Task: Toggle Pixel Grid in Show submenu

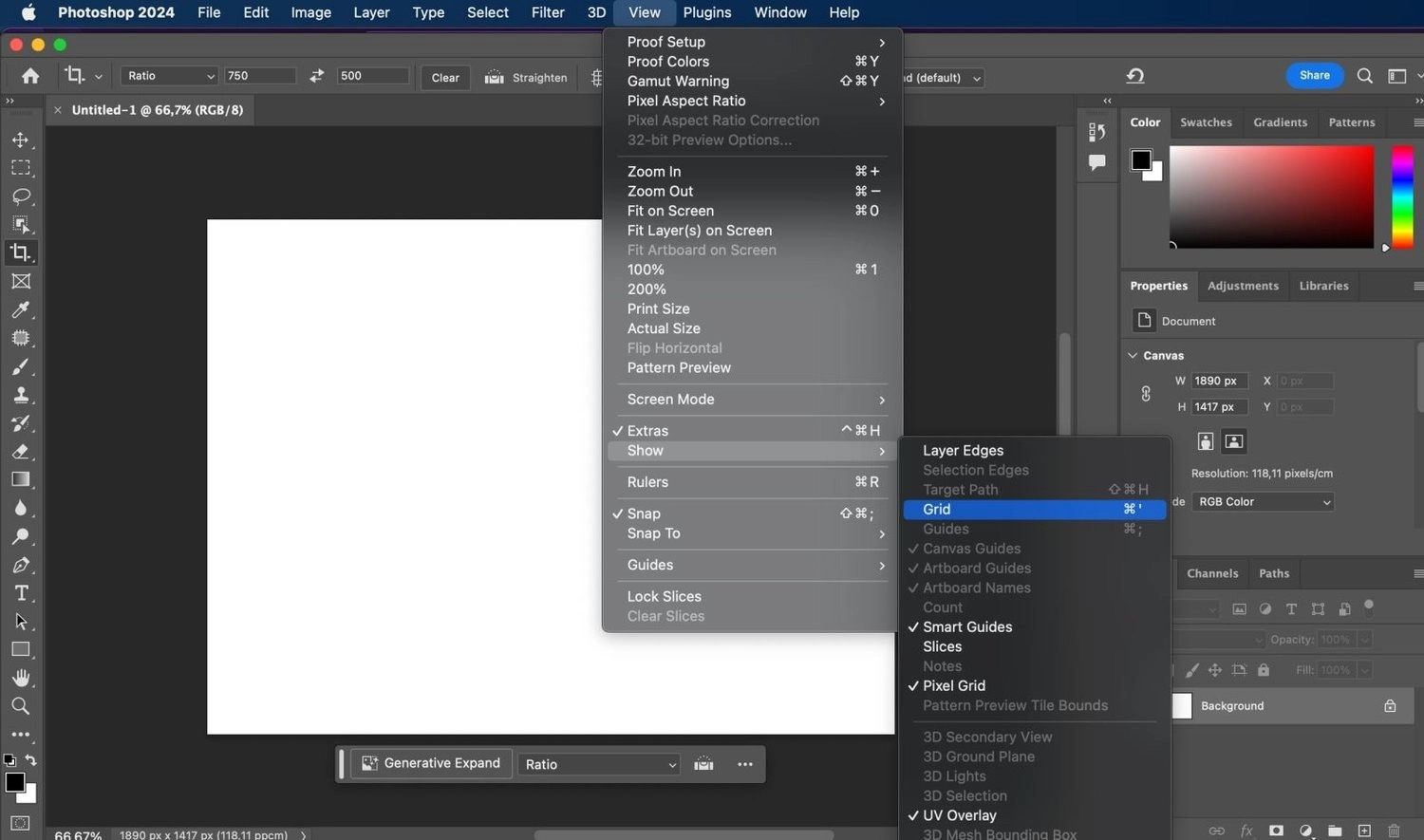Action: pyautogui.click(x=1034, y=686)
